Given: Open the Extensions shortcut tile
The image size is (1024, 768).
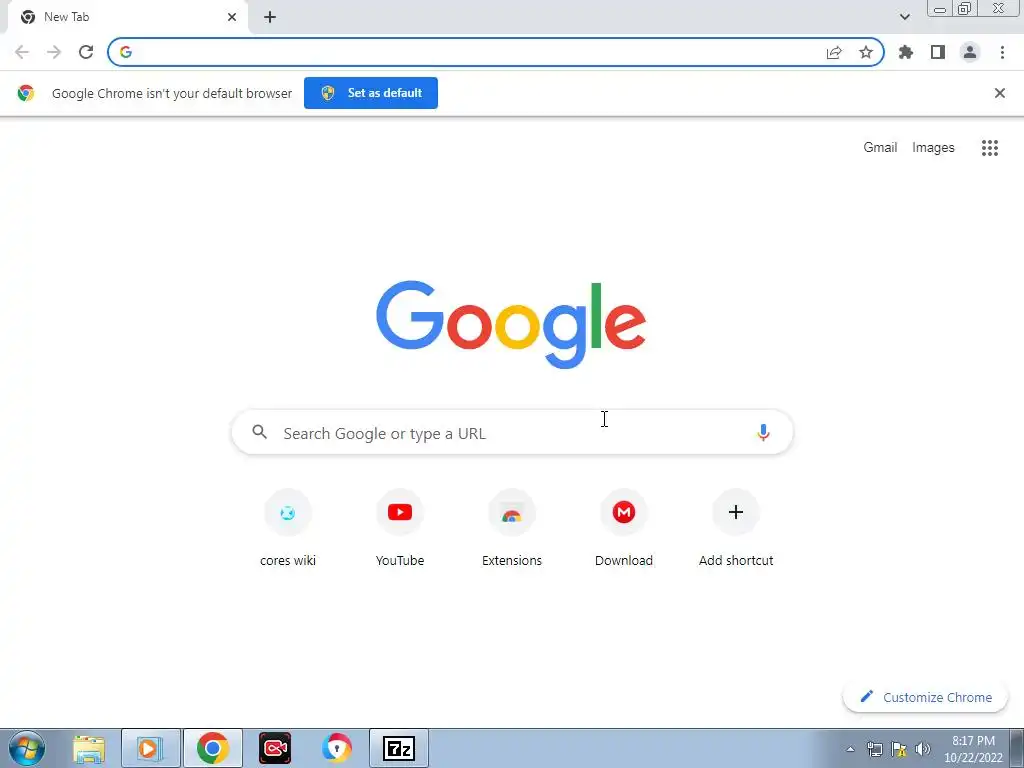Looking at the screenshot, I should tap(512, 528).
